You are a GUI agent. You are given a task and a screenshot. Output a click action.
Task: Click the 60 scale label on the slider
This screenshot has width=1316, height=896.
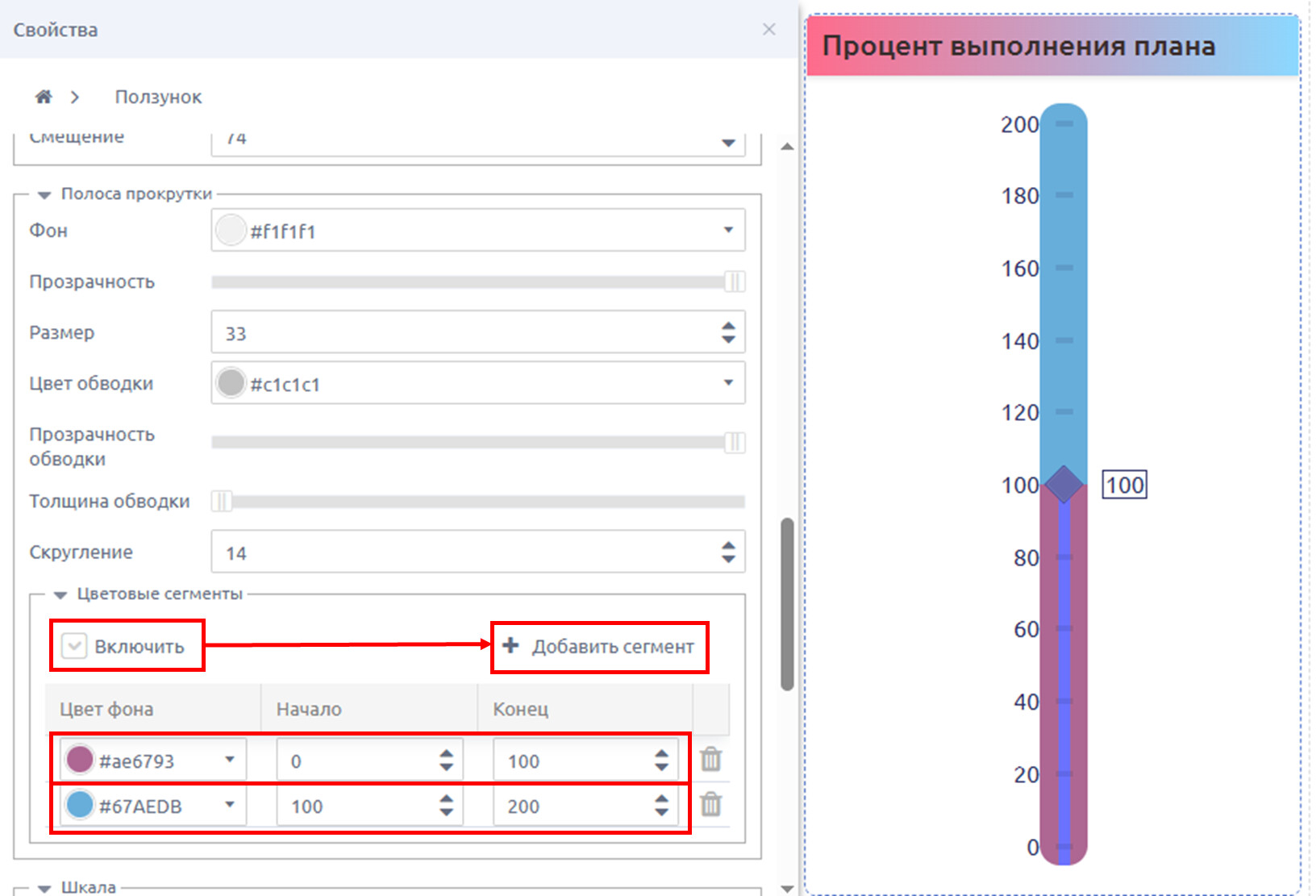click(x=1027, y=629)
